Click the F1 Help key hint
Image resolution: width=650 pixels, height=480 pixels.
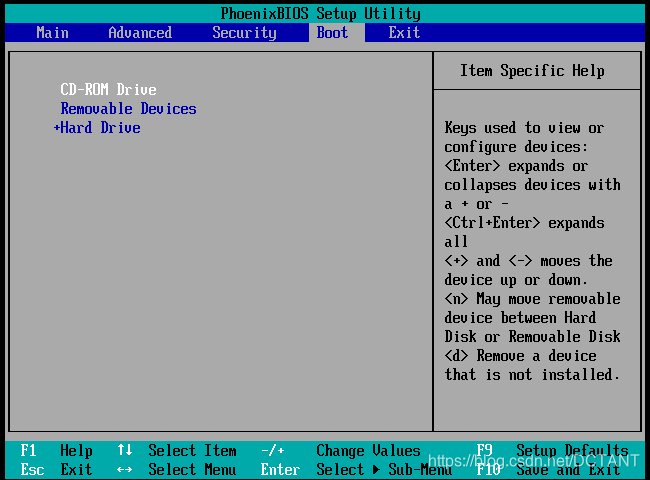pos(56,451)
